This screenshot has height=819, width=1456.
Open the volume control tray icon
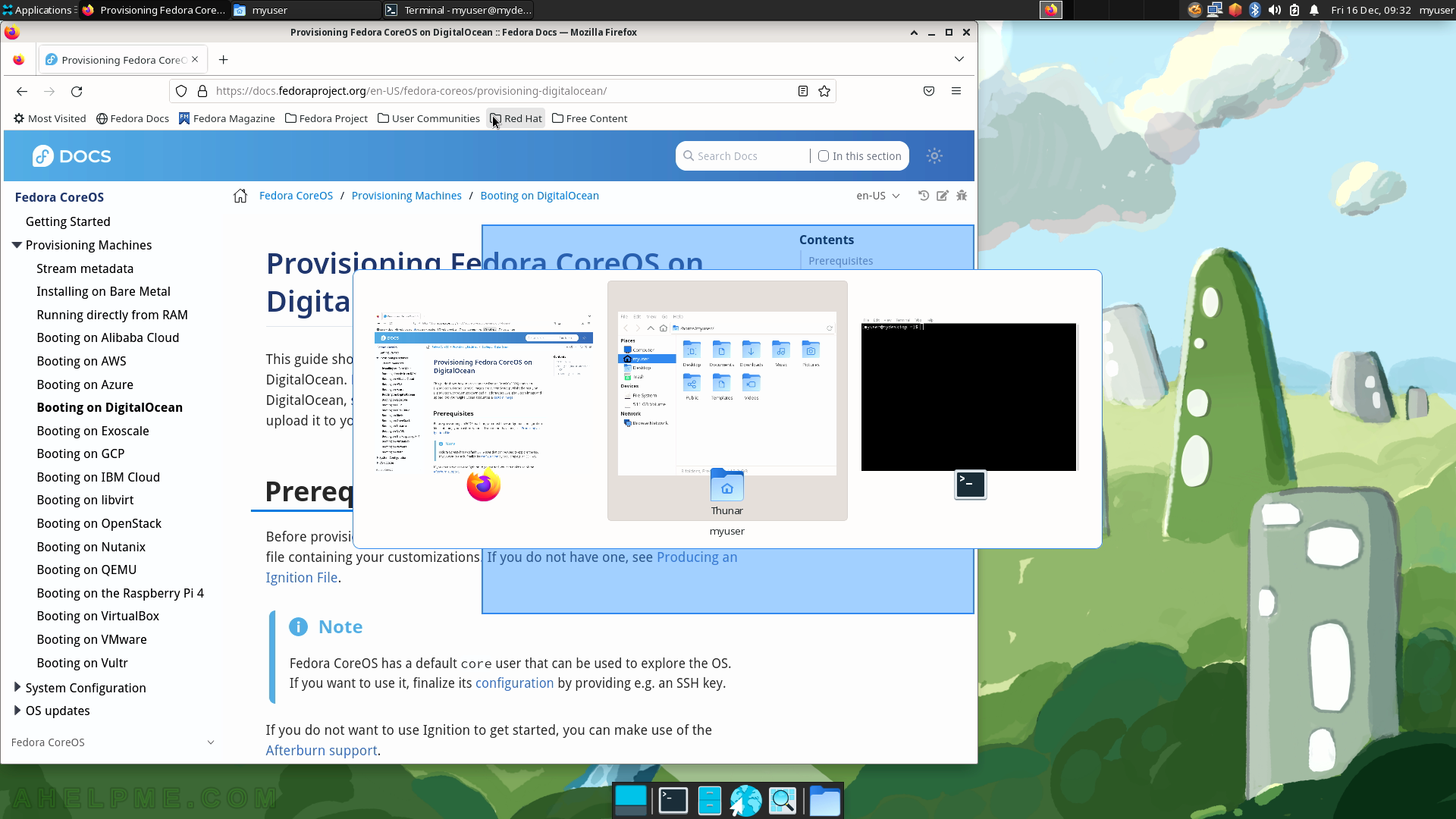1275,10
